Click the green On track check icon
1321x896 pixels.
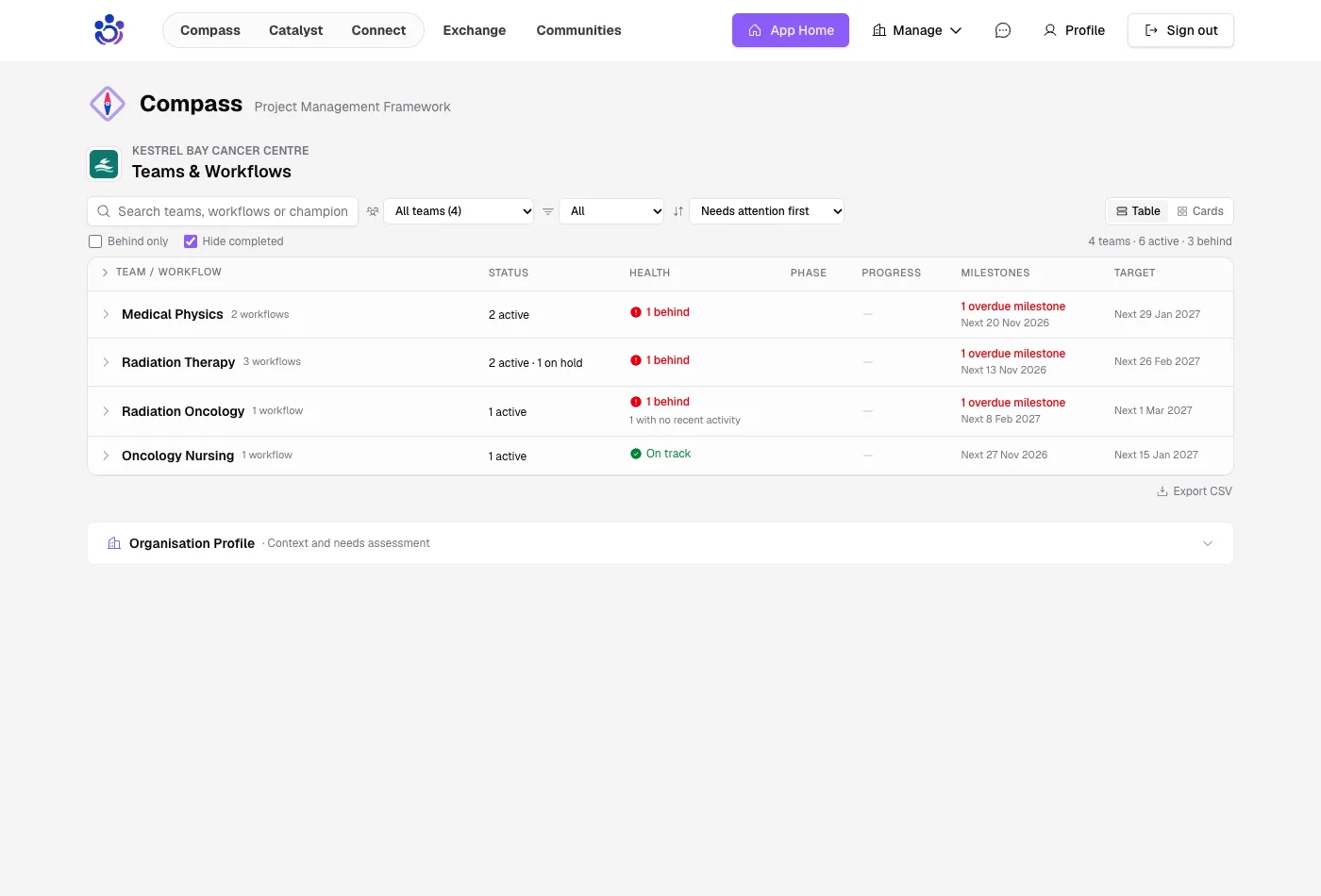tap(636, 454)
